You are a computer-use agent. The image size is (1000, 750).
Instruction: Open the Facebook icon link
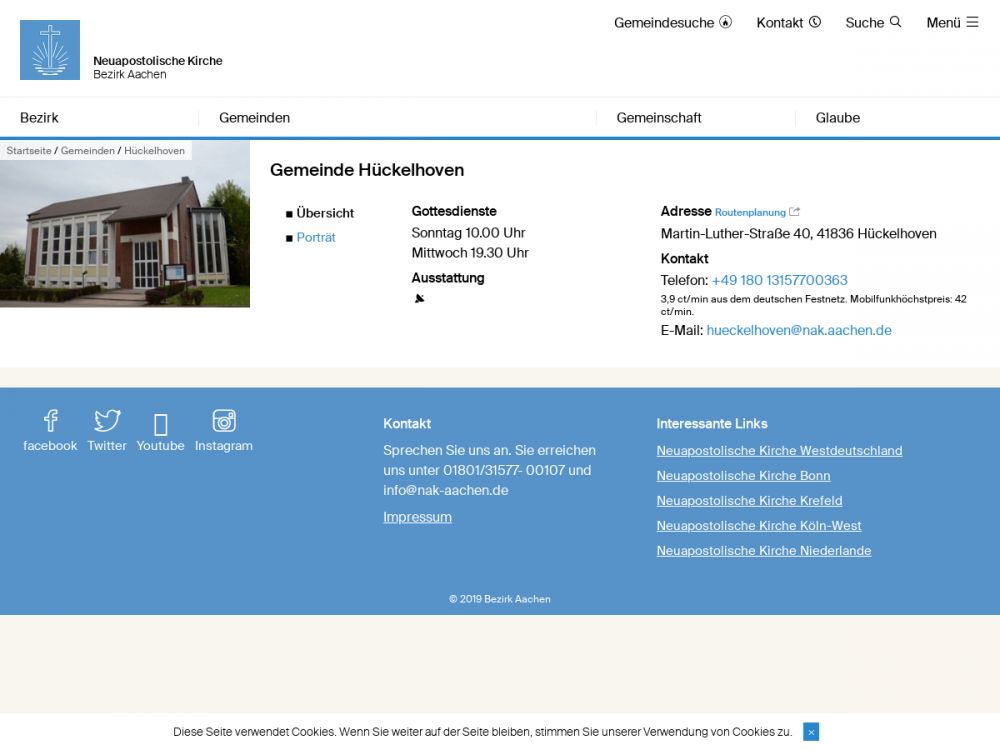tap(50, 421)
